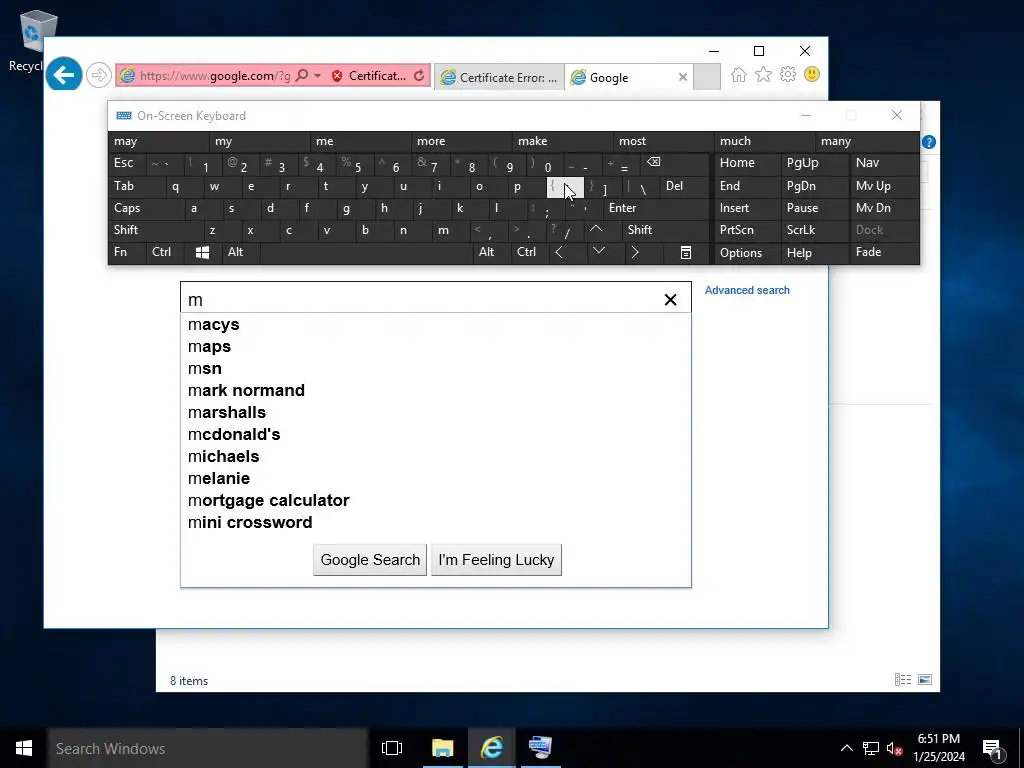Open File Explorer from the taskbar

coord(442,748)
